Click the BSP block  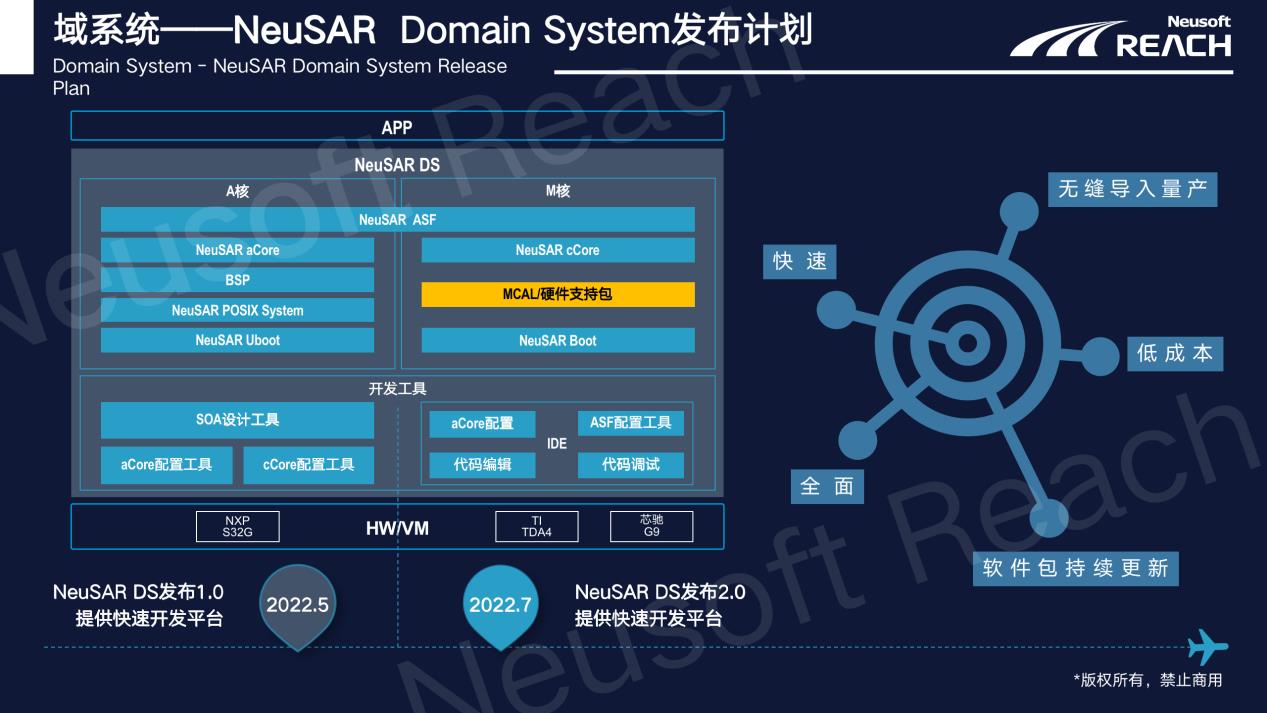237,280
